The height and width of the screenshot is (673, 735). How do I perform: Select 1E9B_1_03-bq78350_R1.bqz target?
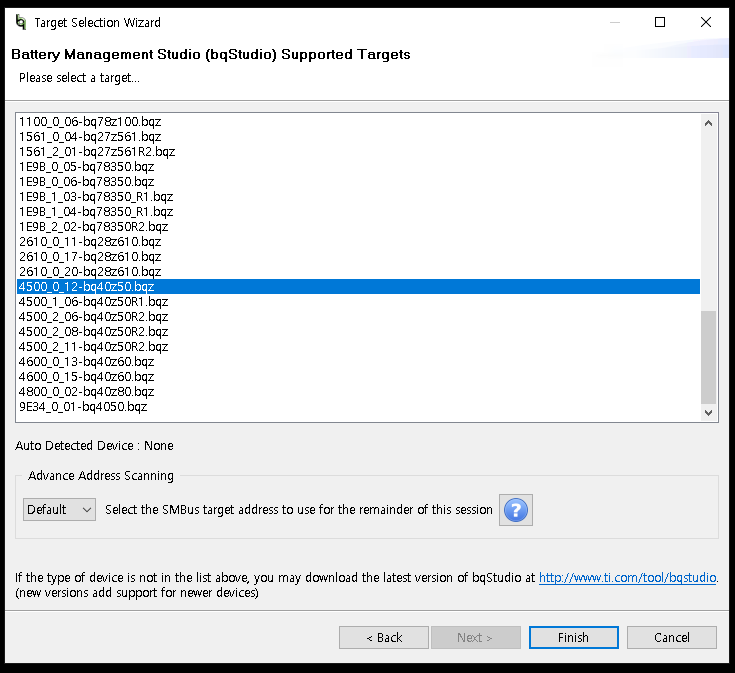tap(359, 197)
